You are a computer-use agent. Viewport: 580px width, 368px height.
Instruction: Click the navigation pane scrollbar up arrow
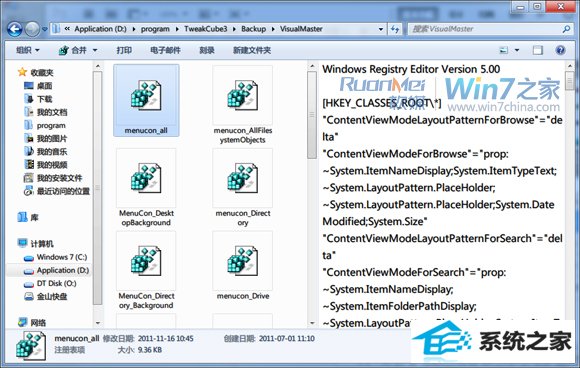[98, 67]
